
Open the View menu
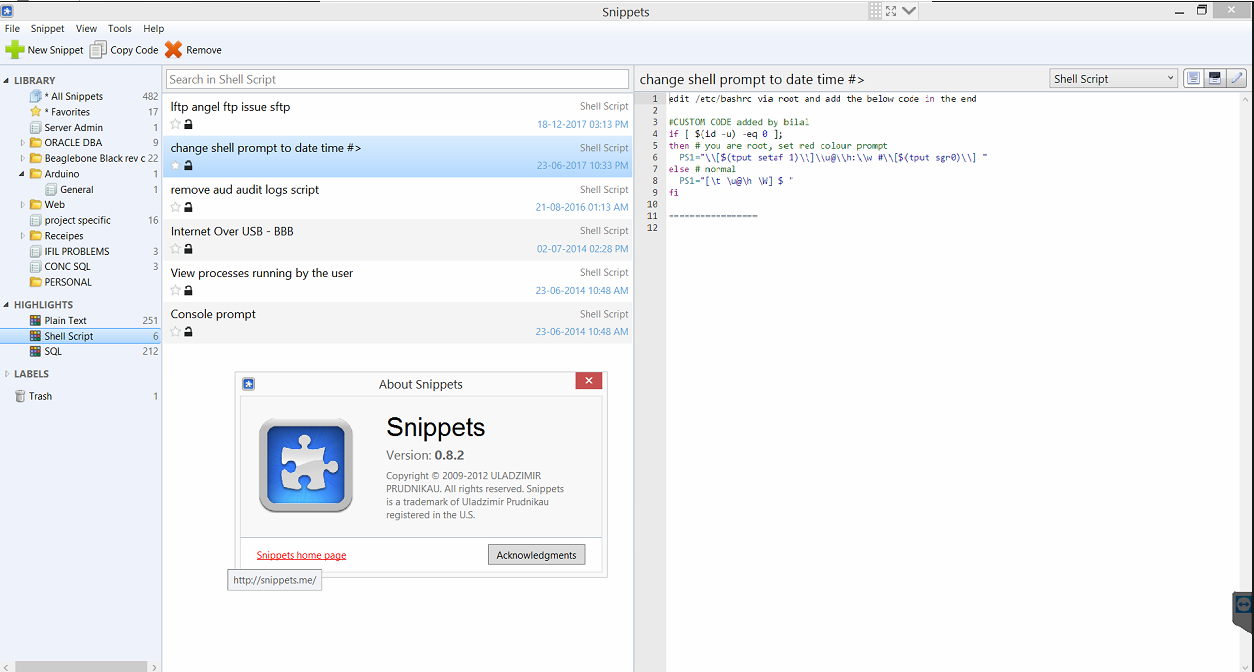pos(86,29)
